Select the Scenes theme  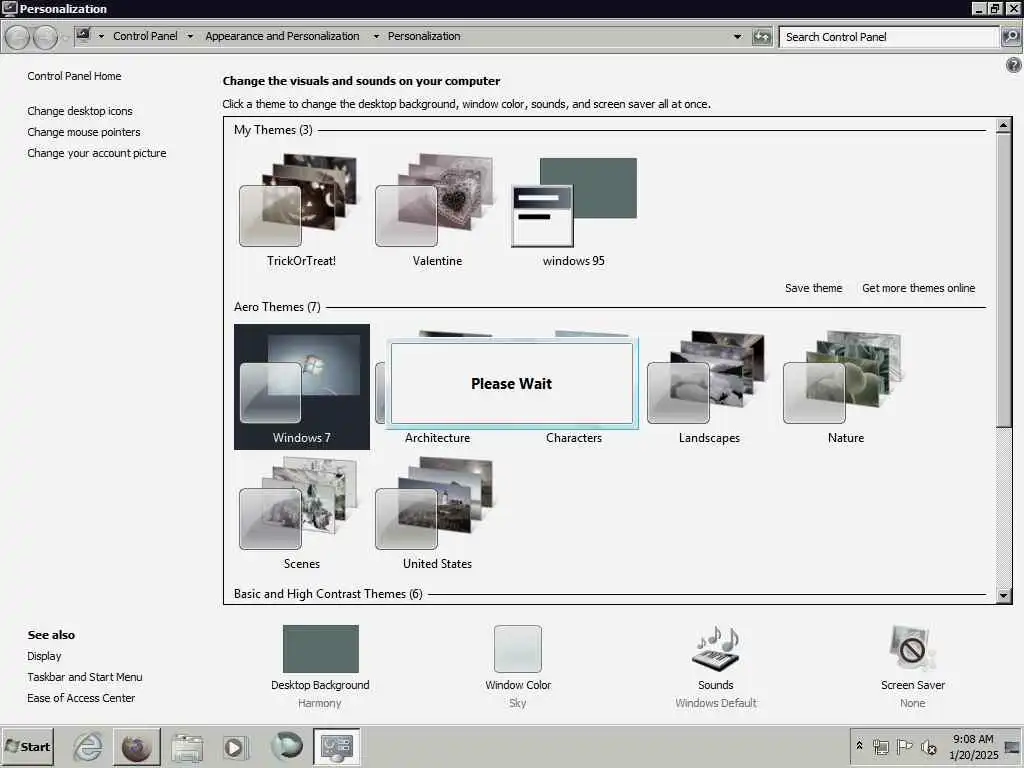click(x=301, y=513)
